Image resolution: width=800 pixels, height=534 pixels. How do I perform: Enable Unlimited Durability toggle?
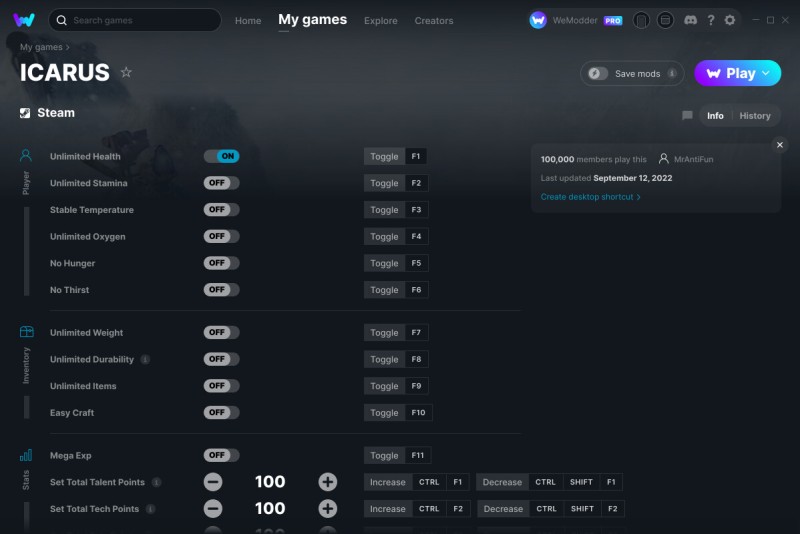click(221, 359)
